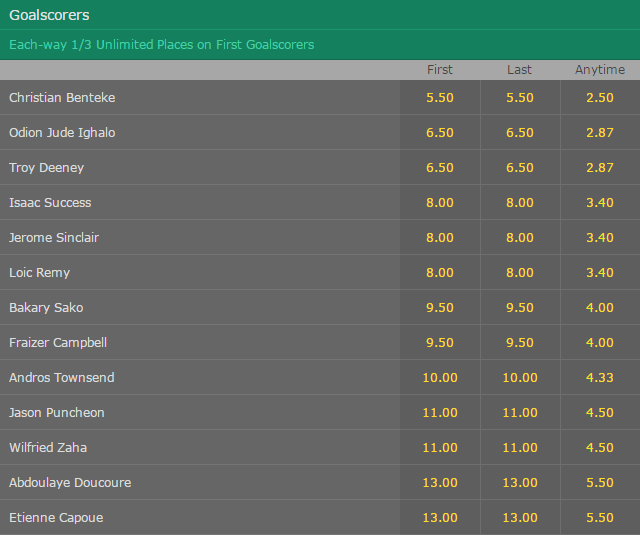
Task: Pick Jerome Sinclair last goalscorer 8.00
Action: pos(520,238)
